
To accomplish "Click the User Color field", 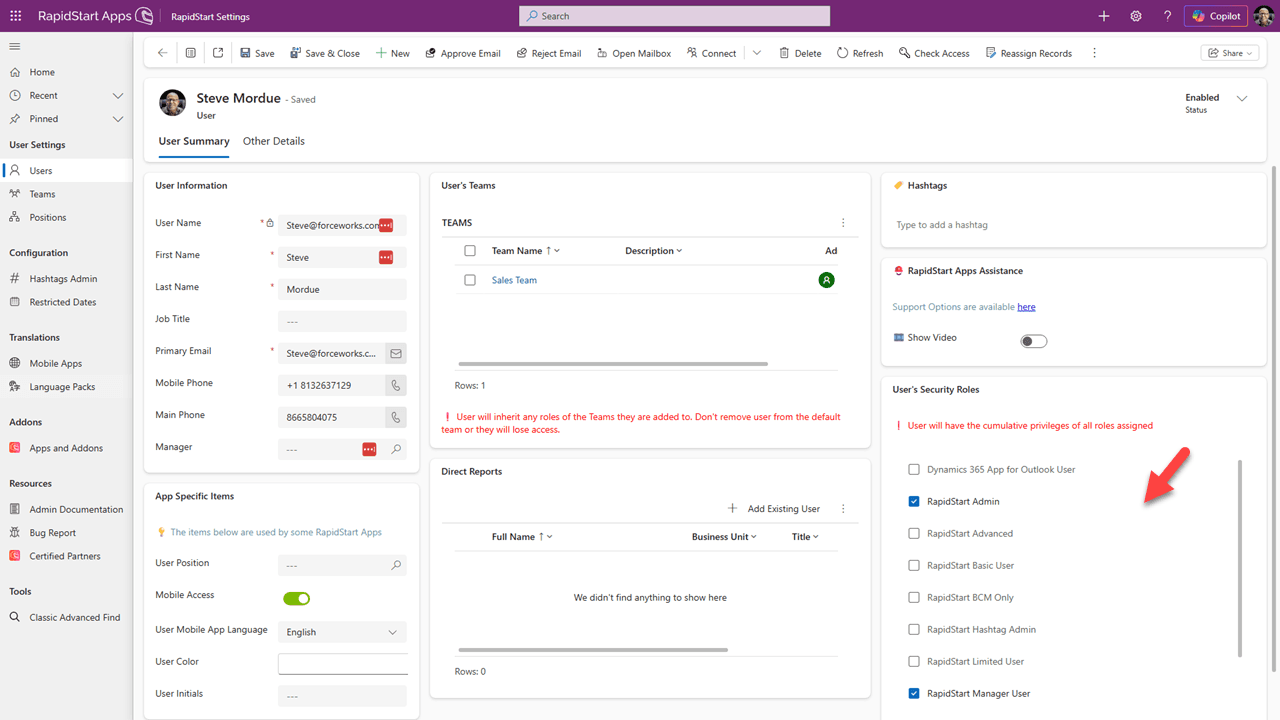I will pos(342,662).
